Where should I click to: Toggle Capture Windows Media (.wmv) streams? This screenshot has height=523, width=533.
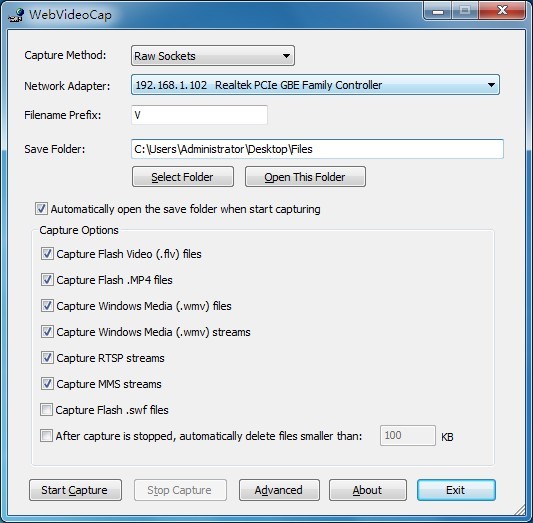(47, 332)
